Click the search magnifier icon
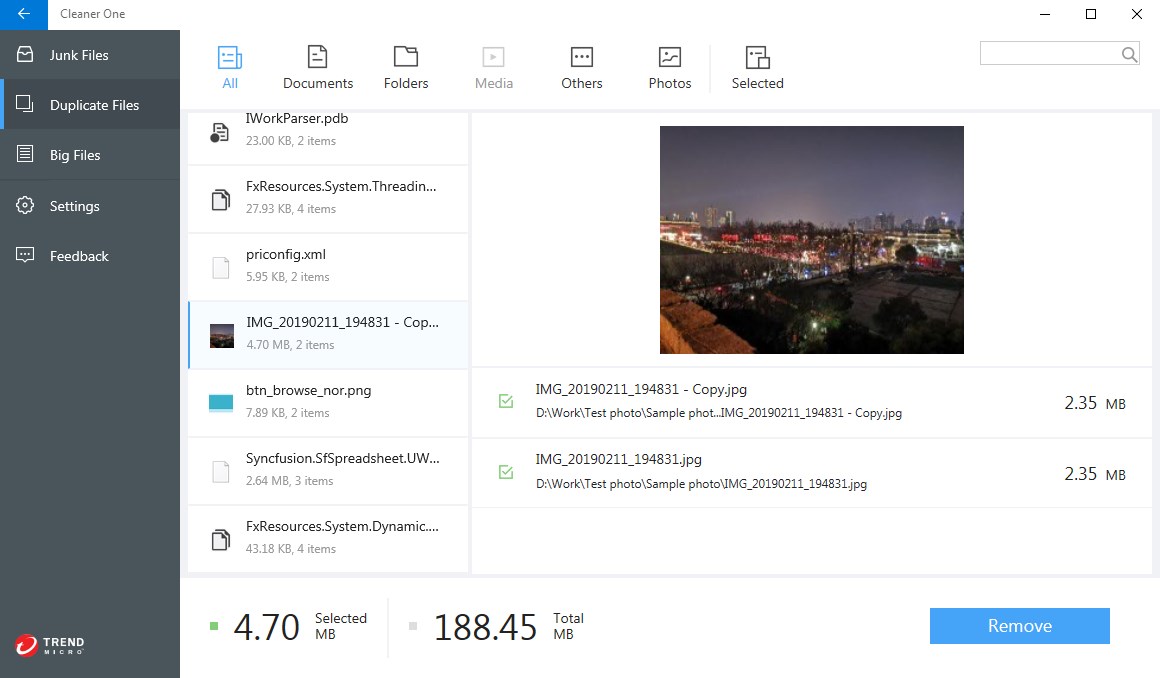The height and width of the screenshot is (678, 1160). click(1129, 54)
